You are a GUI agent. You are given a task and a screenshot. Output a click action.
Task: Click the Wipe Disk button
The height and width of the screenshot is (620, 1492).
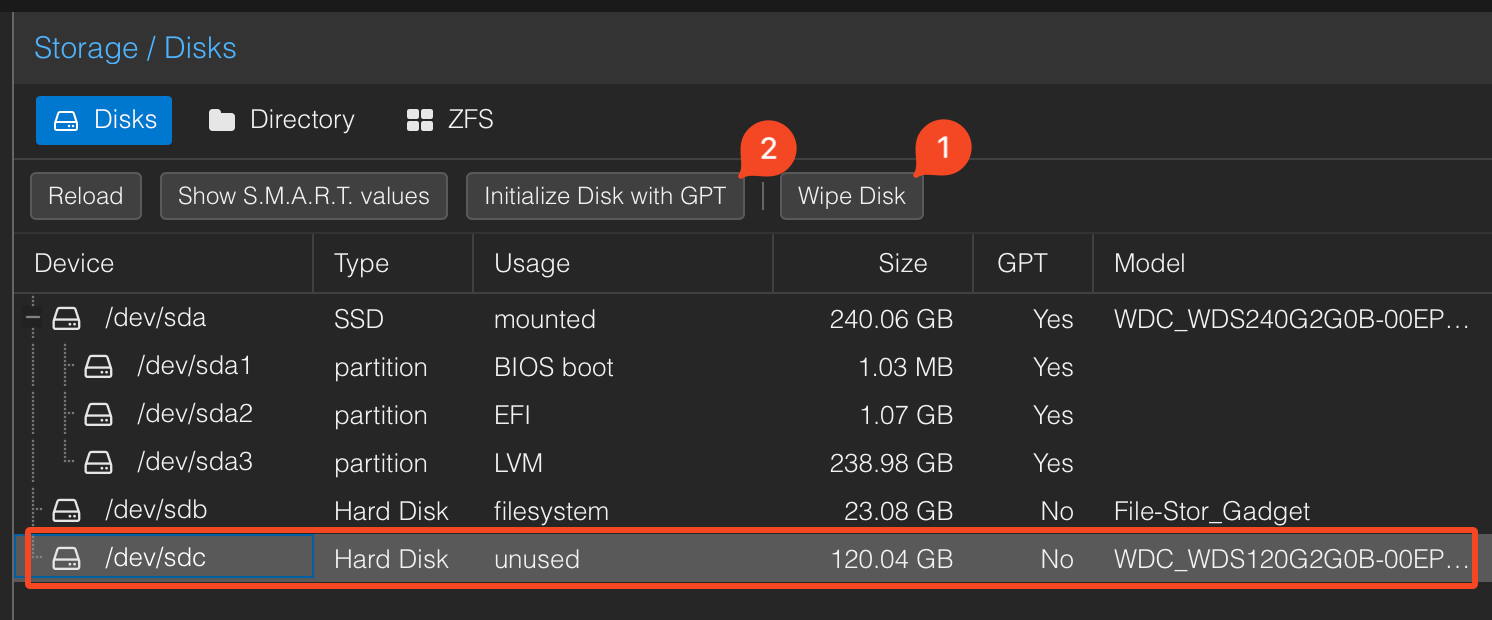852,196
